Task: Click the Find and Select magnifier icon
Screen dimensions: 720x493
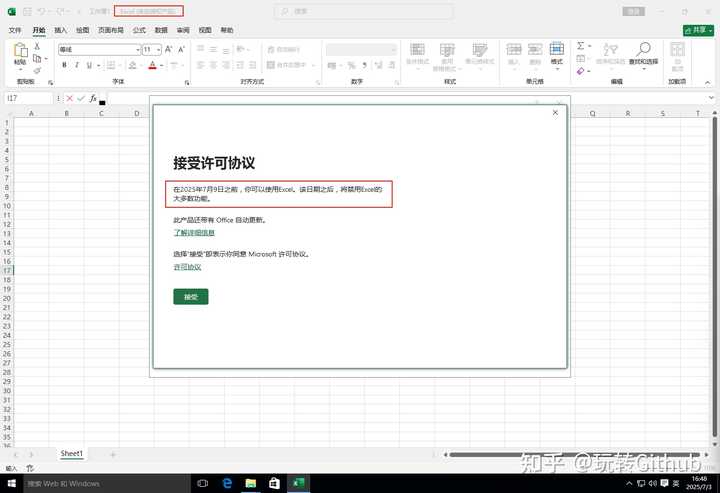Action: [643, 49]
